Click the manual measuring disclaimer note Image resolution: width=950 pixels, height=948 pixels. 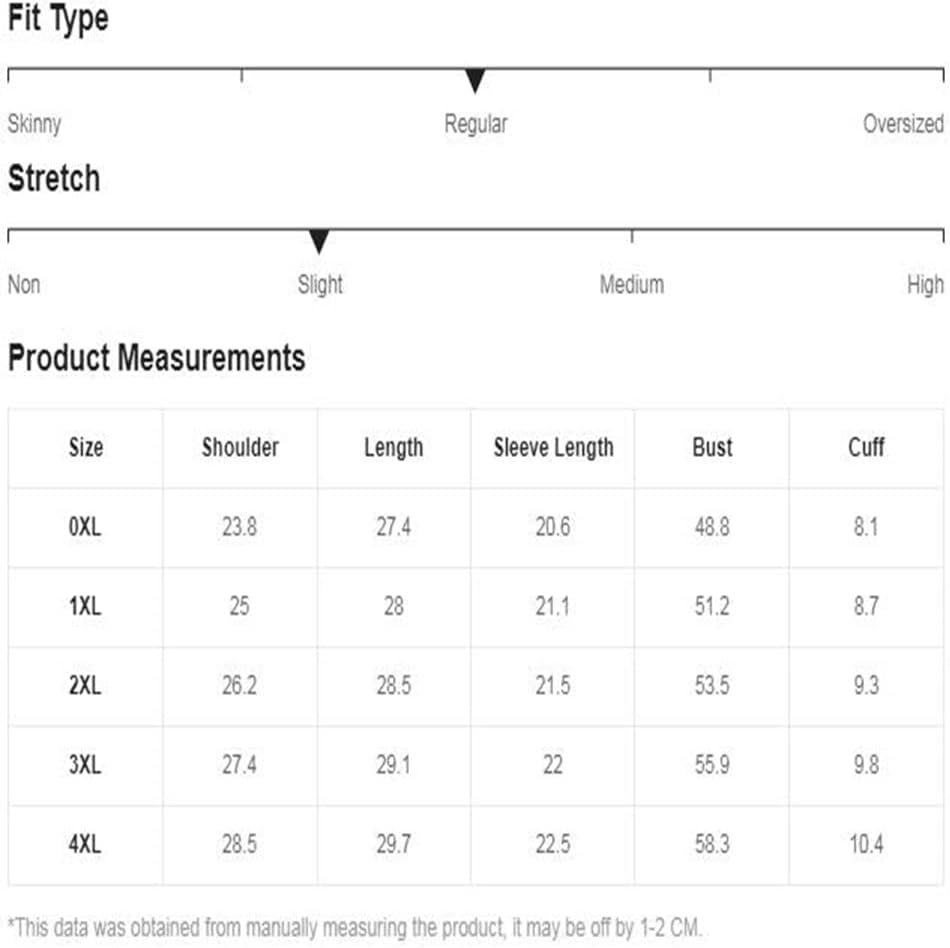[x=355, y=927]
